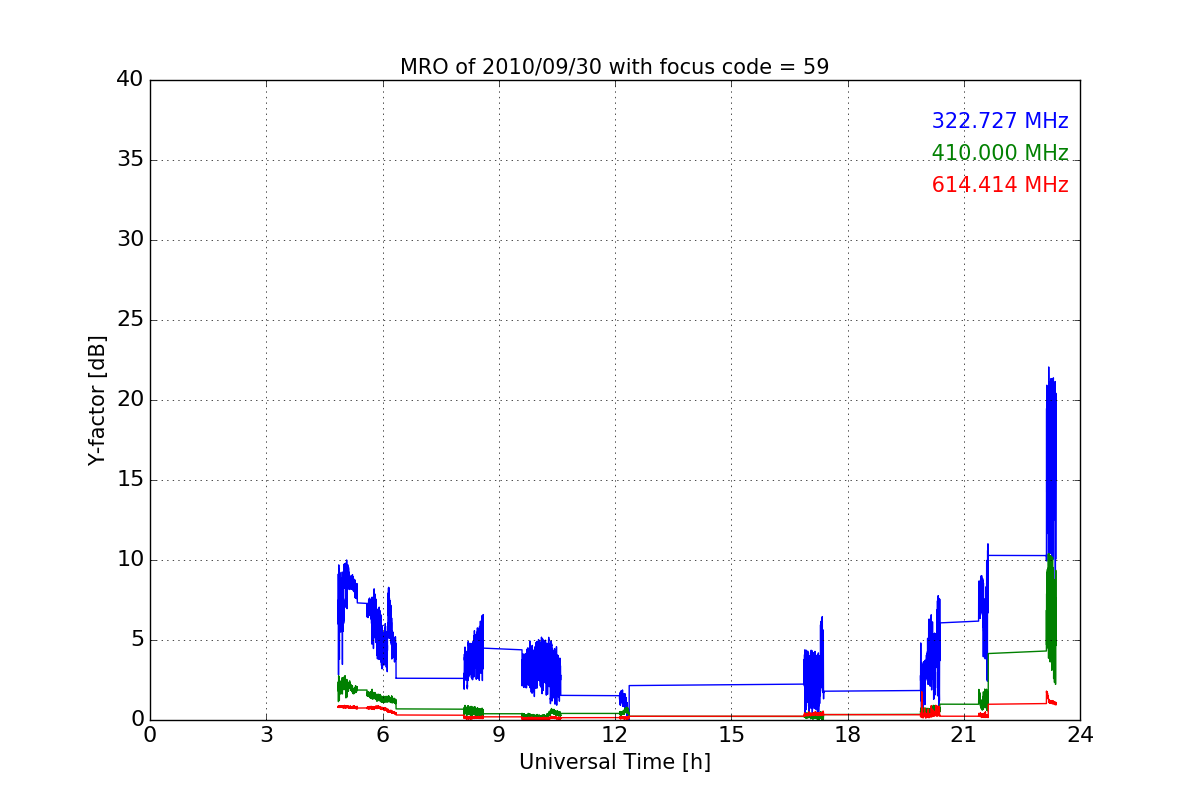Click the x-axis tick label 18
The image size is (1200, 800).
pyautogui.click(x=847, y=735)
